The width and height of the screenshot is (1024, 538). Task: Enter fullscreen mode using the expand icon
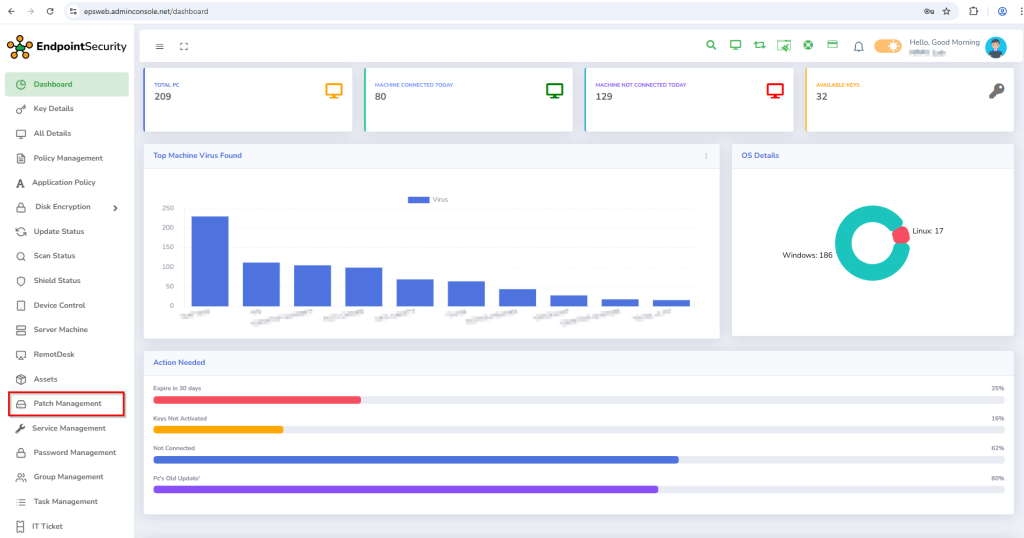coord(184,46)
